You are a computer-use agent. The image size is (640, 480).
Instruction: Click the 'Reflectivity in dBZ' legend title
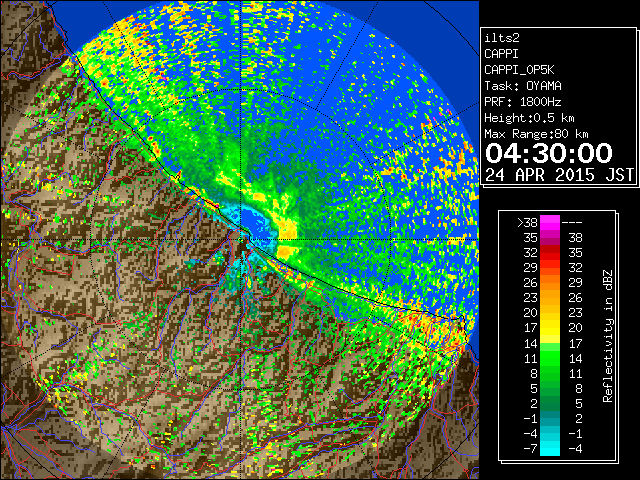(608, 336)
